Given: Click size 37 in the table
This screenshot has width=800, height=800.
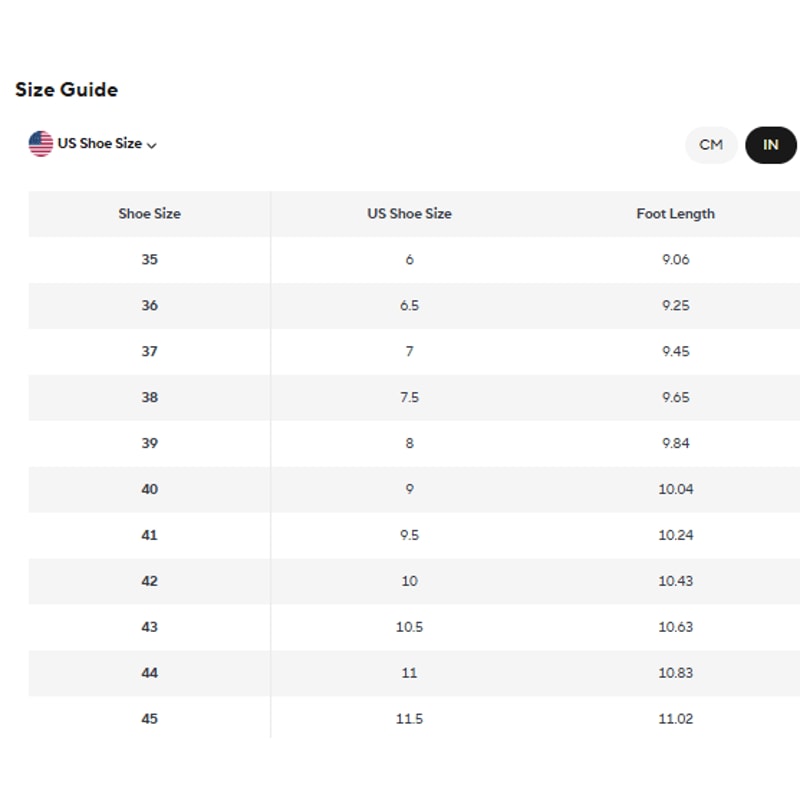Looking at the screenshot, I should (149, 352).
